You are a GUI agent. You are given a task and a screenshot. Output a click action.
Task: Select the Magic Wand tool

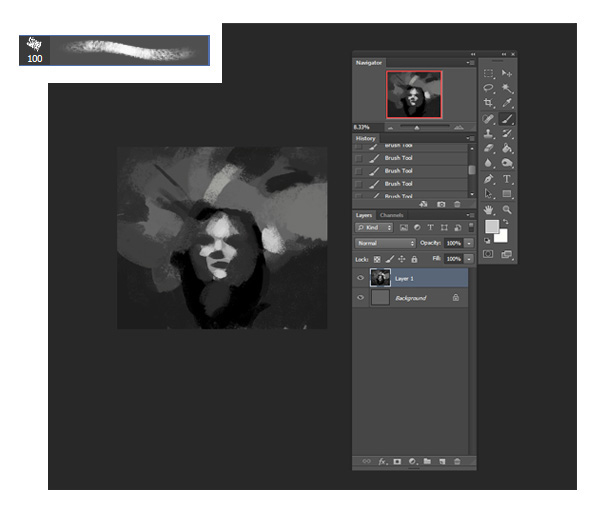pos(507,88)
